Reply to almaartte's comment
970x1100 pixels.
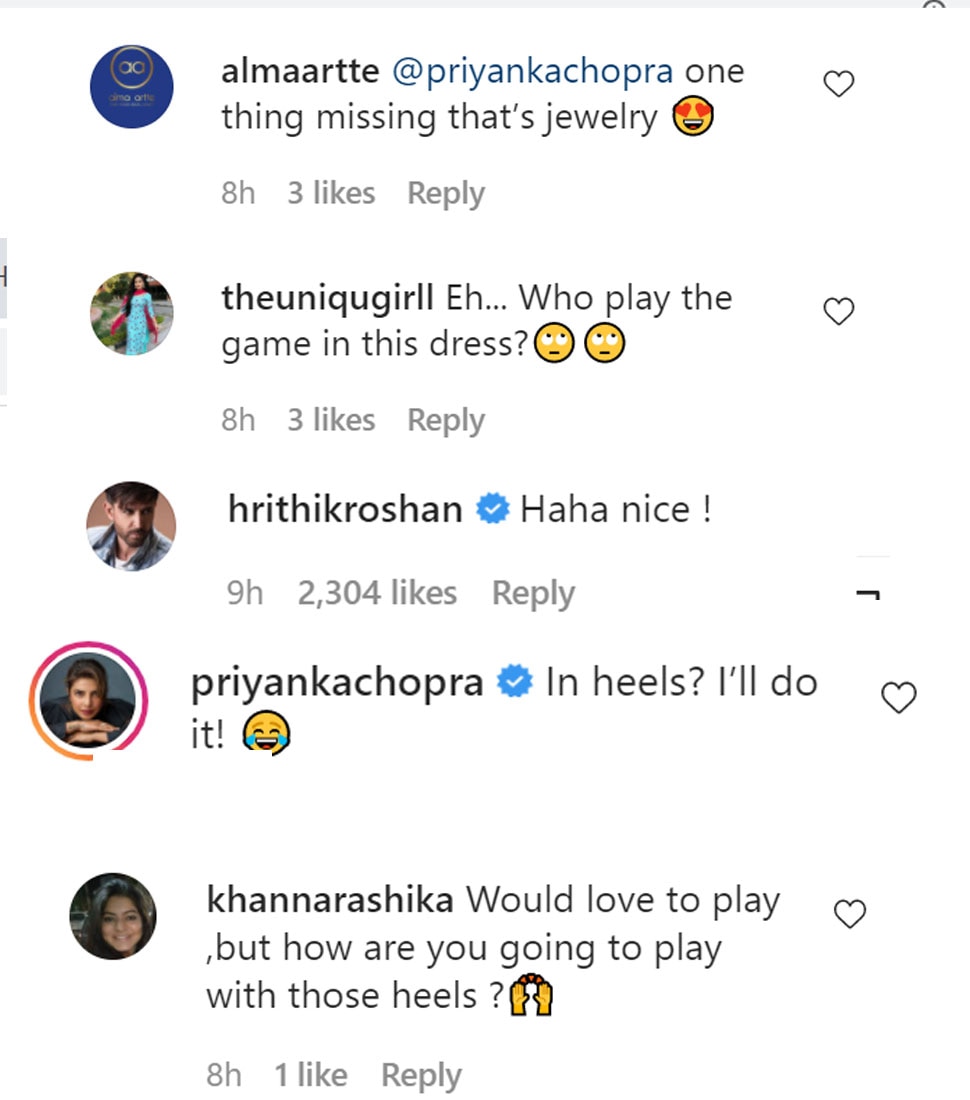pyautogui.click(x=446, y=194)
